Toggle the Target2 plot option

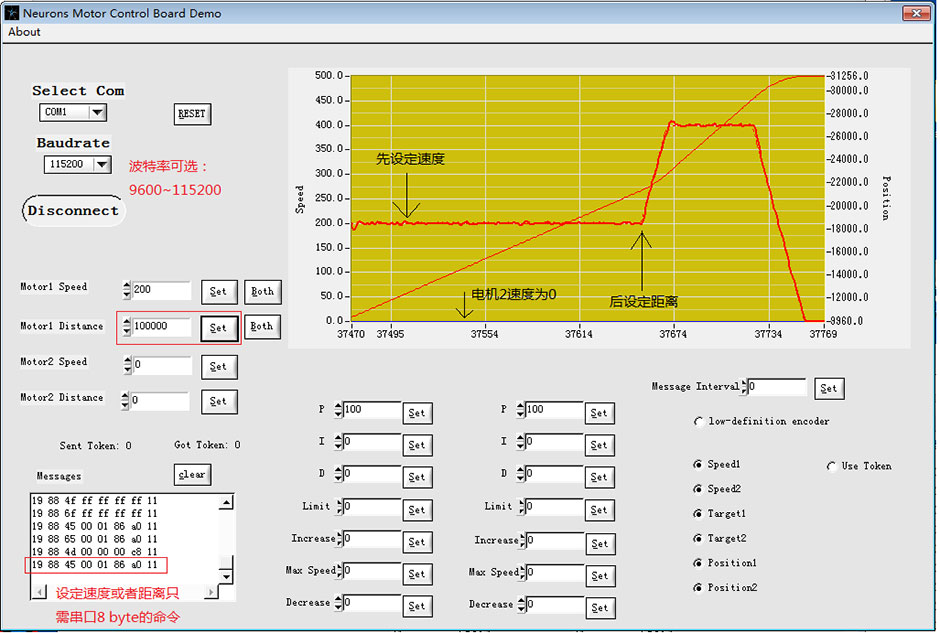tap(698, 538)
